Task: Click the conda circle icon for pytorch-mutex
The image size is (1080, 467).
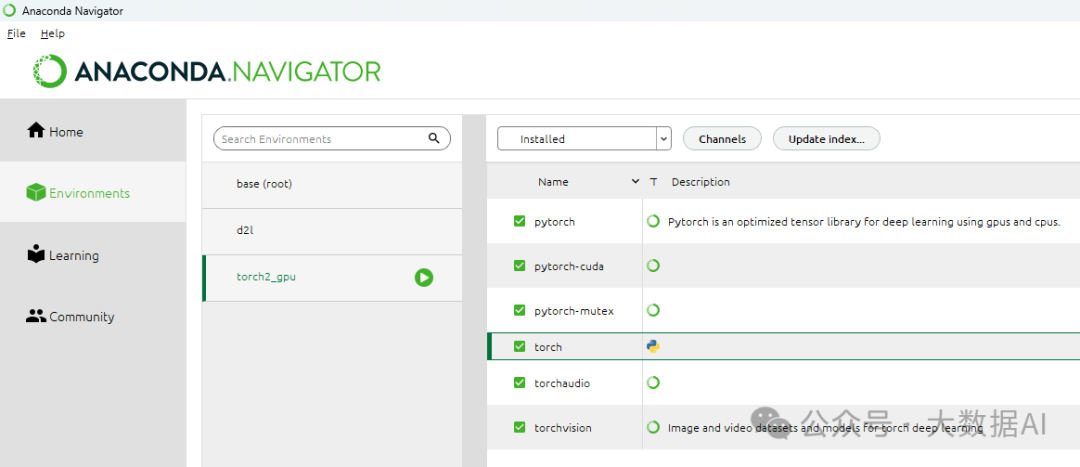Action: click(x=653, y=310)
